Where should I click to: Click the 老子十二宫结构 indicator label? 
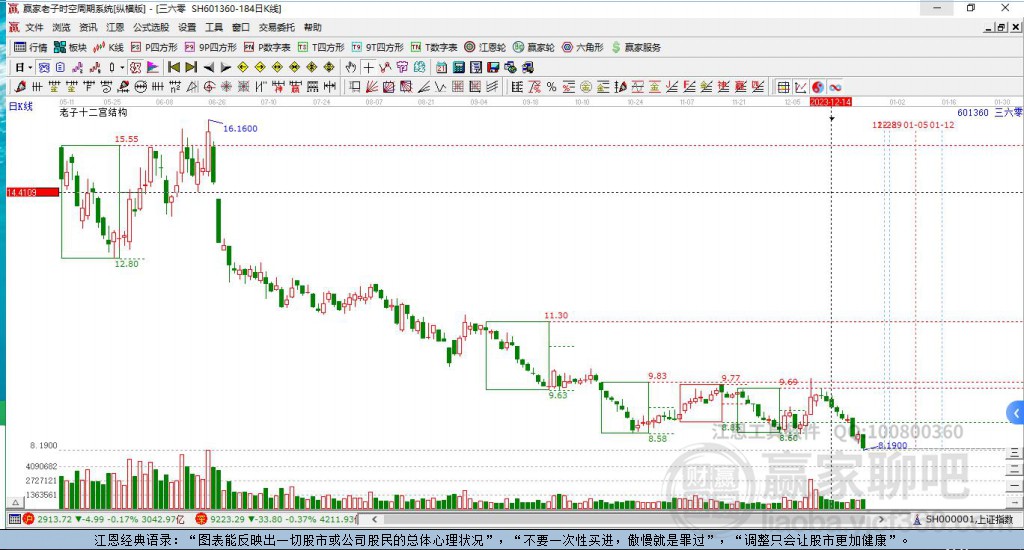pyautogui.click(x=93, y=112)
